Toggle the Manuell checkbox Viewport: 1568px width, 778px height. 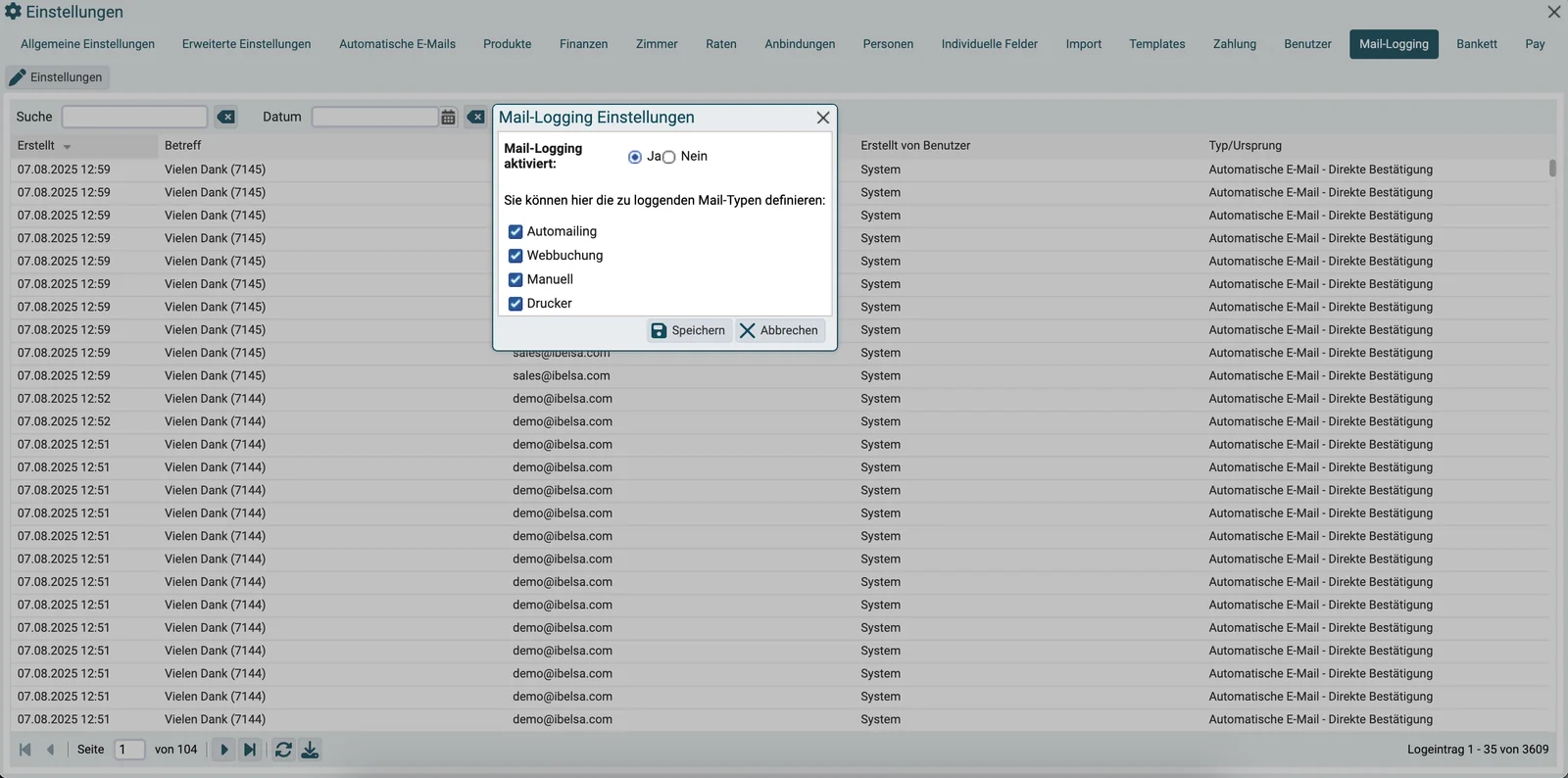pyautogui.click(x=515, y=279)
